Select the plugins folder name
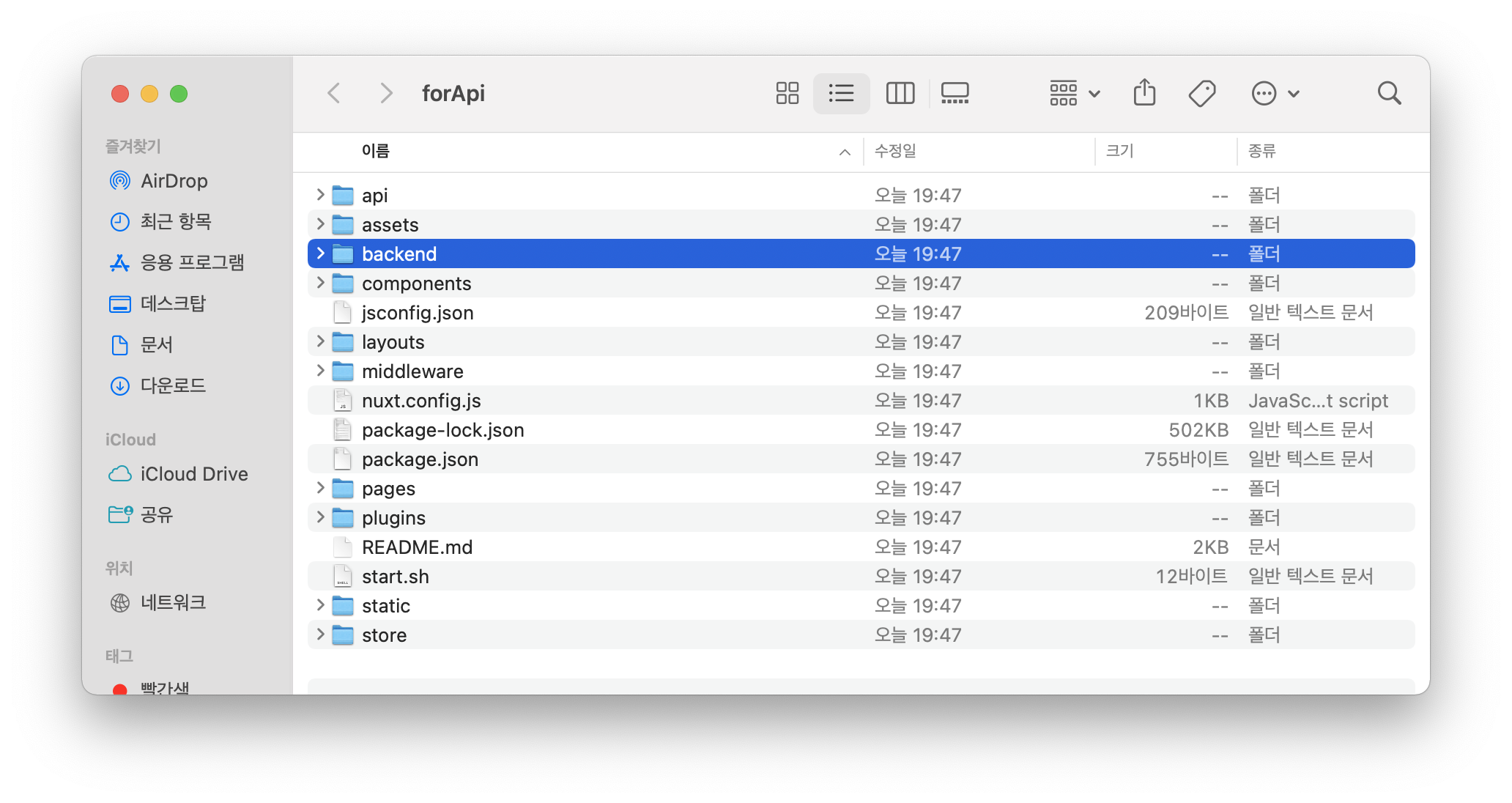1512x803 pixels. point(393,518)
